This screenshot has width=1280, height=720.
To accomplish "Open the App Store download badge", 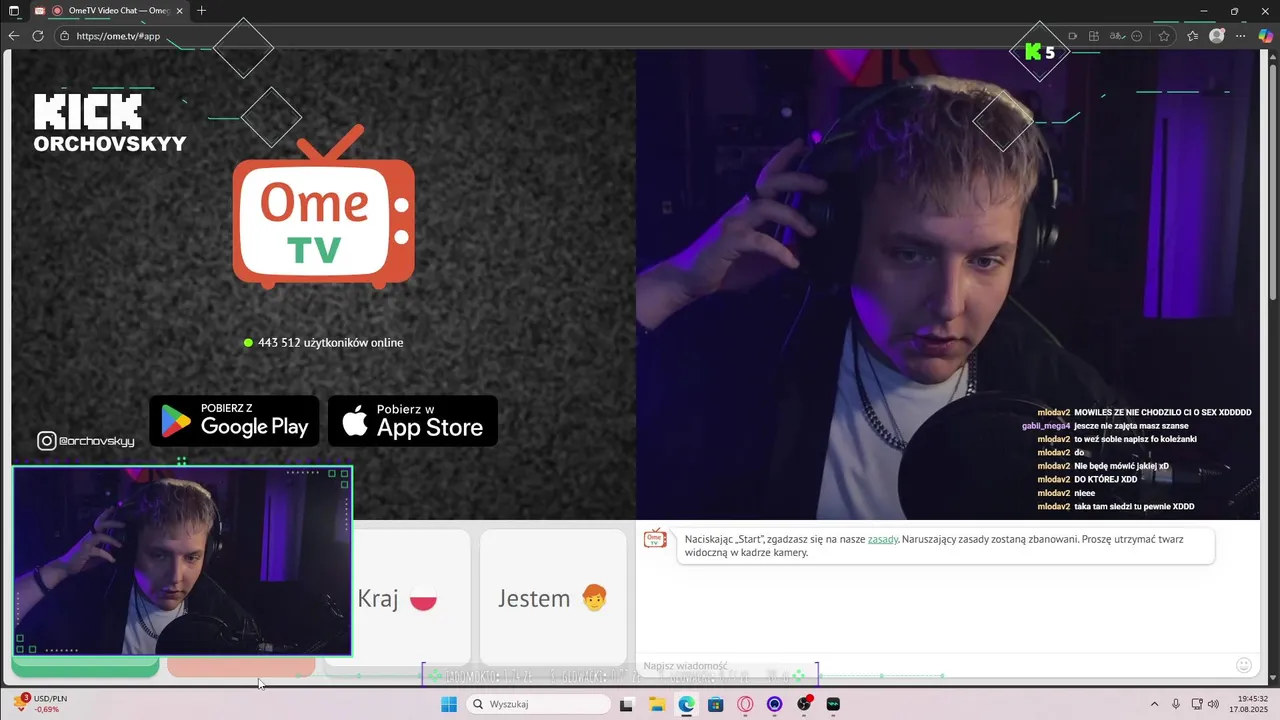I will click(413, 421).
